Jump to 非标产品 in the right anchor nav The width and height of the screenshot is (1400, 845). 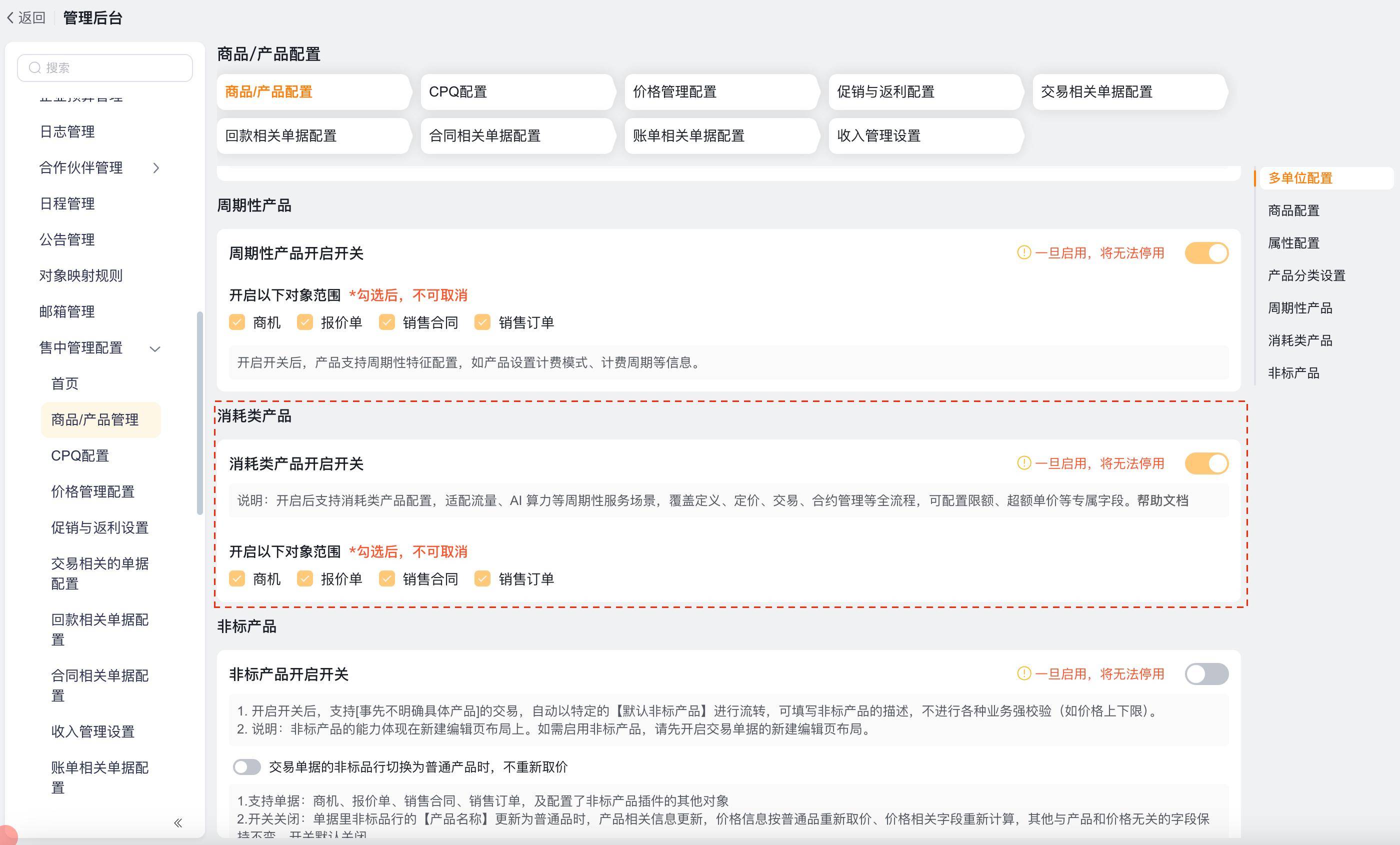tap(1293, 373)
